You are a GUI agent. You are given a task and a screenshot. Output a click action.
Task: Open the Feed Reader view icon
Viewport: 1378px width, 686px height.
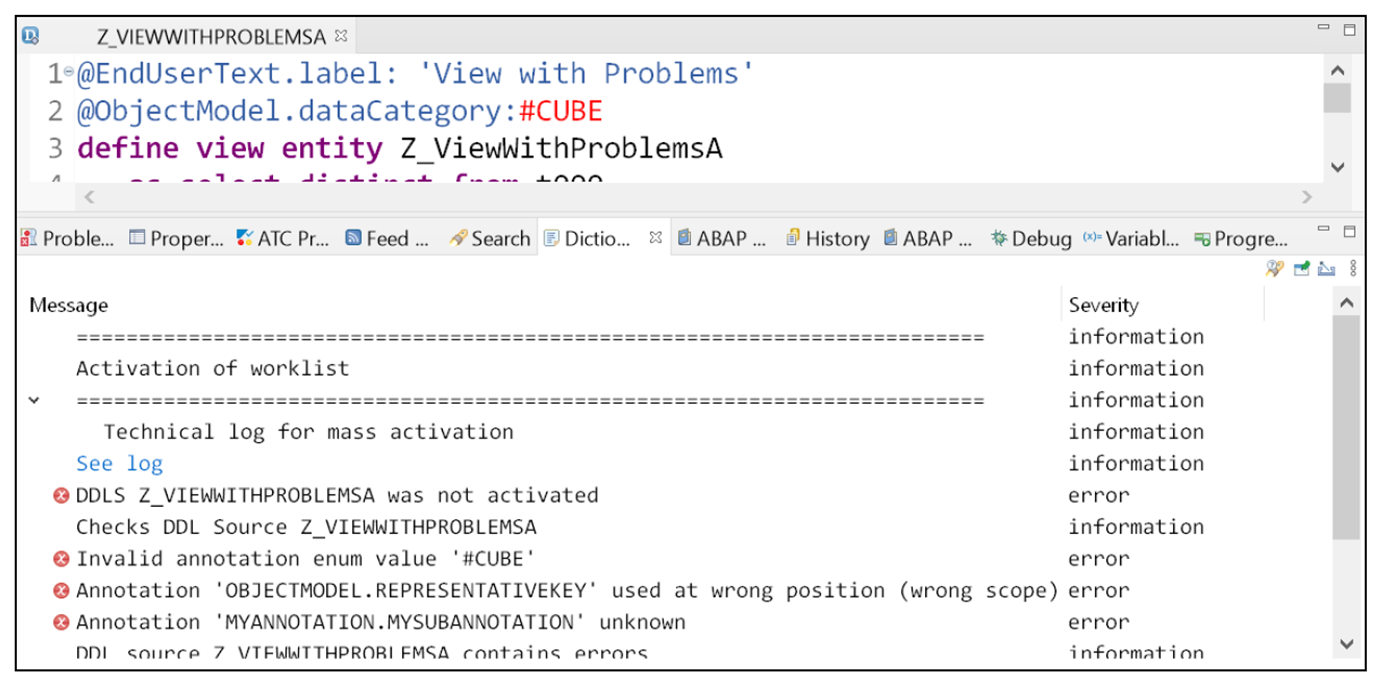click(354, 238)
